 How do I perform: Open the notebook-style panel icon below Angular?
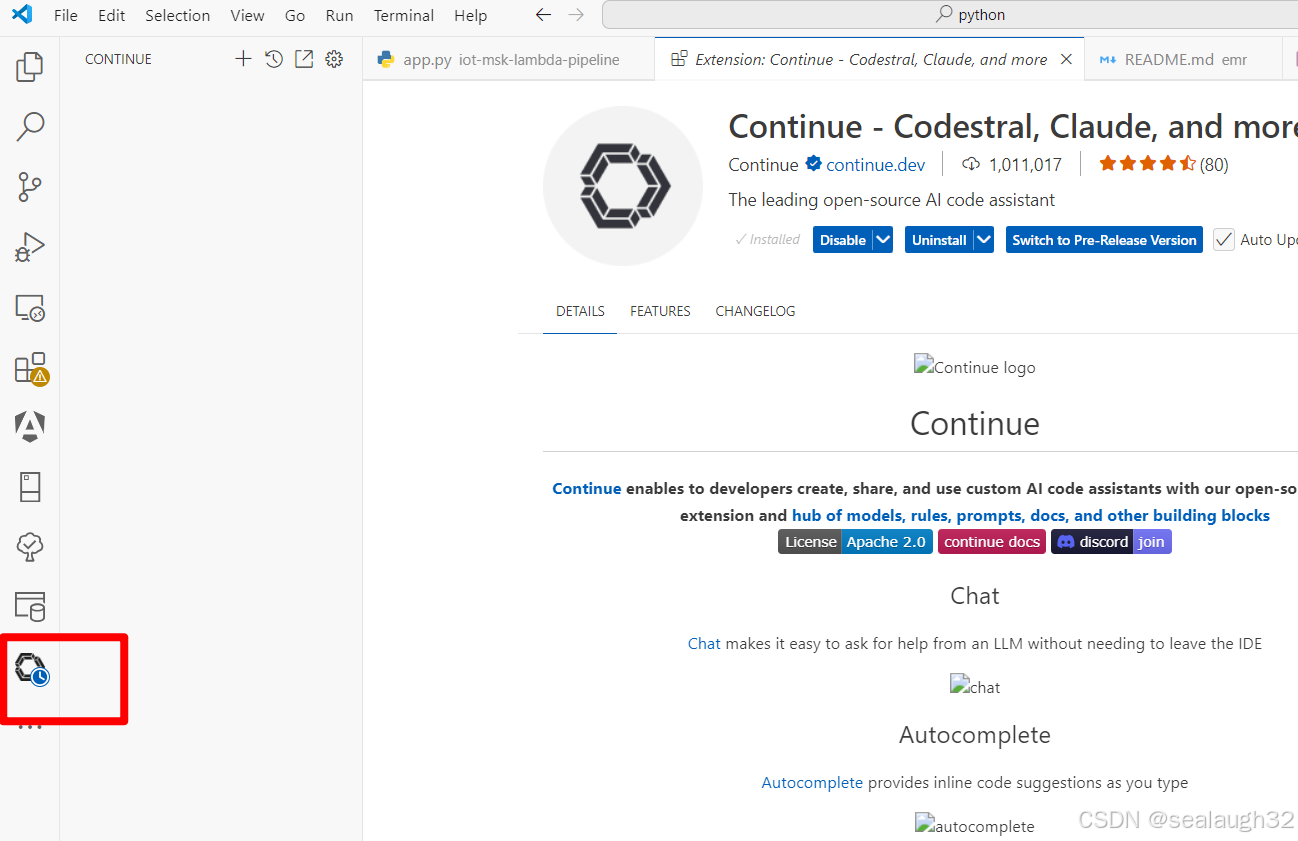pos(30,487)
